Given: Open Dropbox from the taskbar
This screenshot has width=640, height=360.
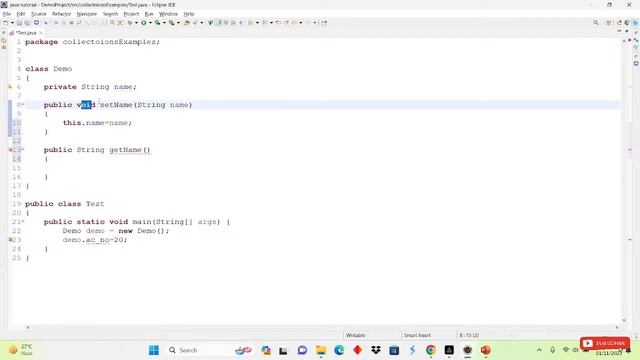Looking at the screenshot, I should click(x=376, y=350).
